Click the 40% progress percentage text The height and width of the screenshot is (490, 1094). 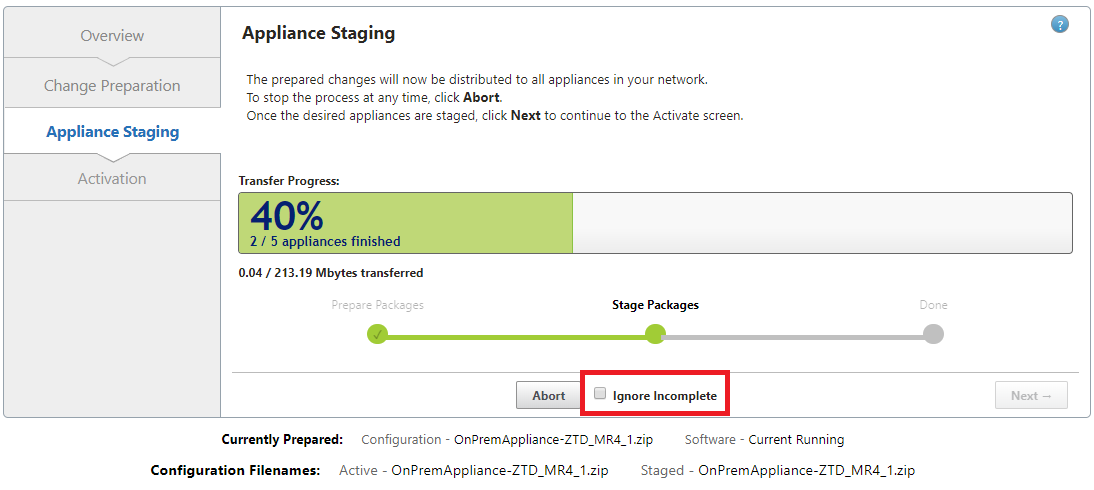click(x=287, y=216)
